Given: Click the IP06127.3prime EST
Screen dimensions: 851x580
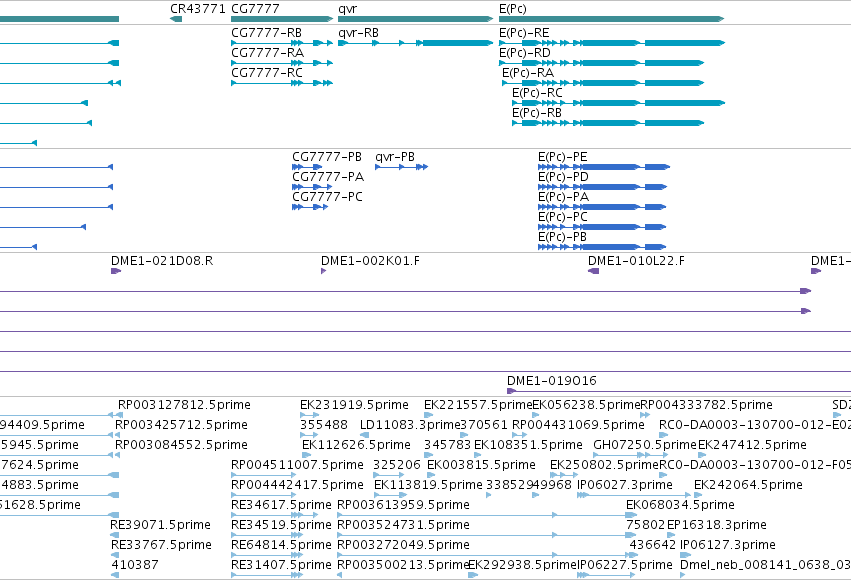Looking at the screenshot, I should 728,545.
